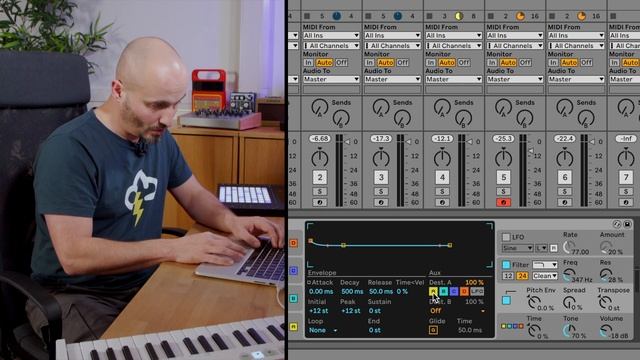This screenshot has height=360, width=640.
Task: Toggle the Glide switch
Action: [433, 330]
